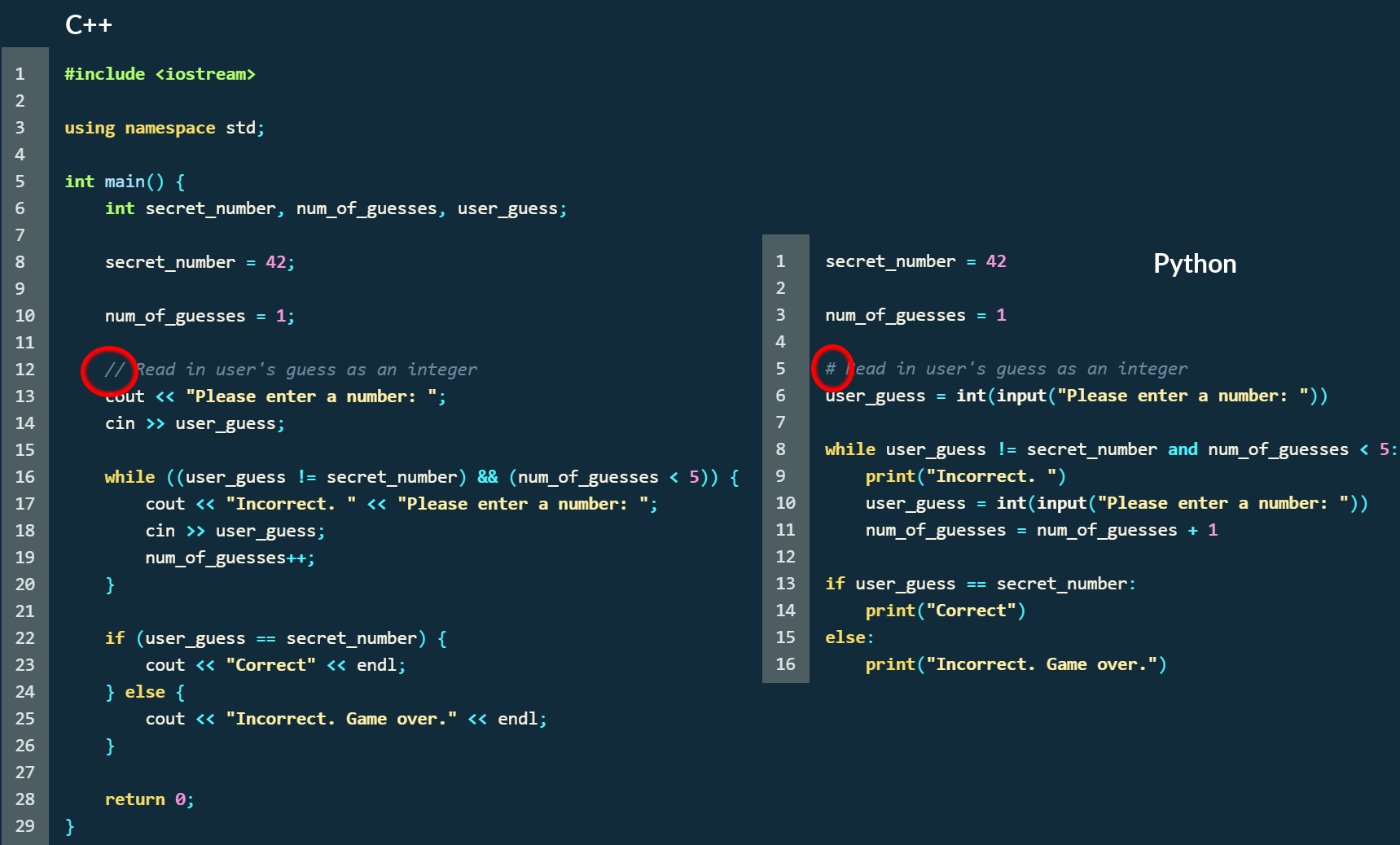Click the 'return' keyword in C++
This screenshot has height=845, width=1400.
point(134,799)
